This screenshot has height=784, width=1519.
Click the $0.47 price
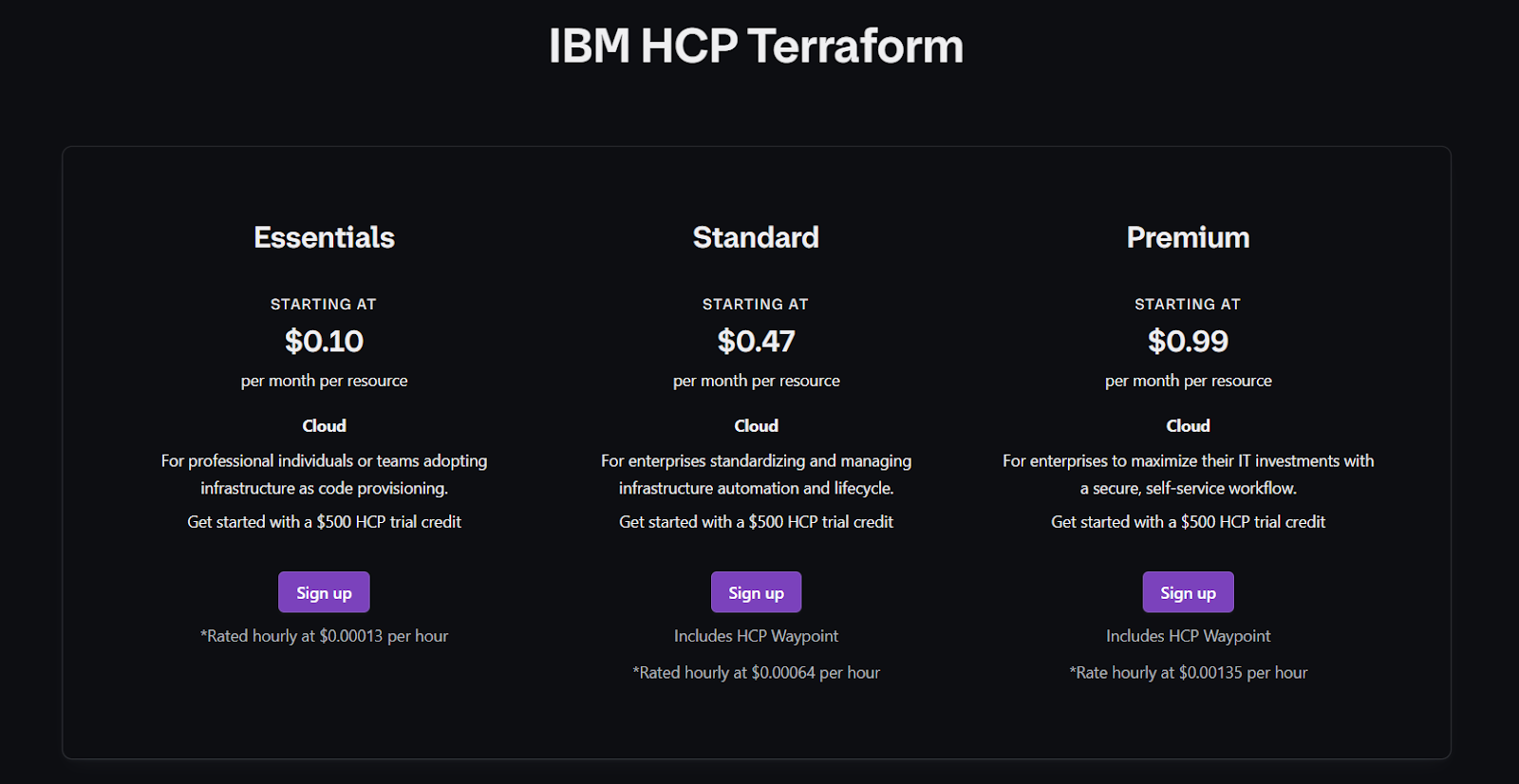pyautogui.click(x=756, y=341)
